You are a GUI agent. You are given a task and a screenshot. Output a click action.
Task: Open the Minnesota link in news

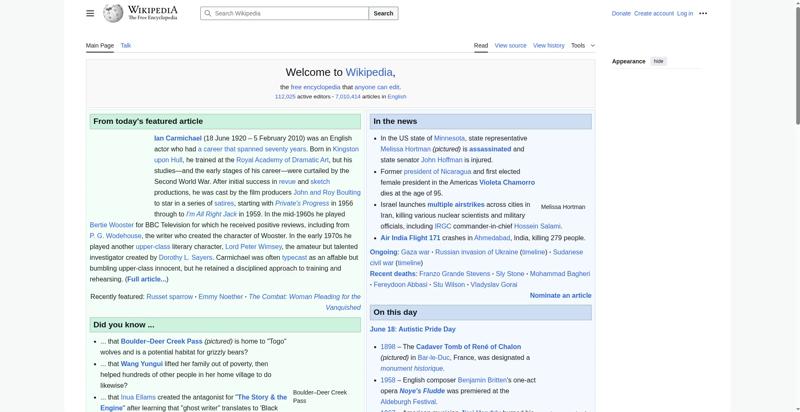[449, 138]
